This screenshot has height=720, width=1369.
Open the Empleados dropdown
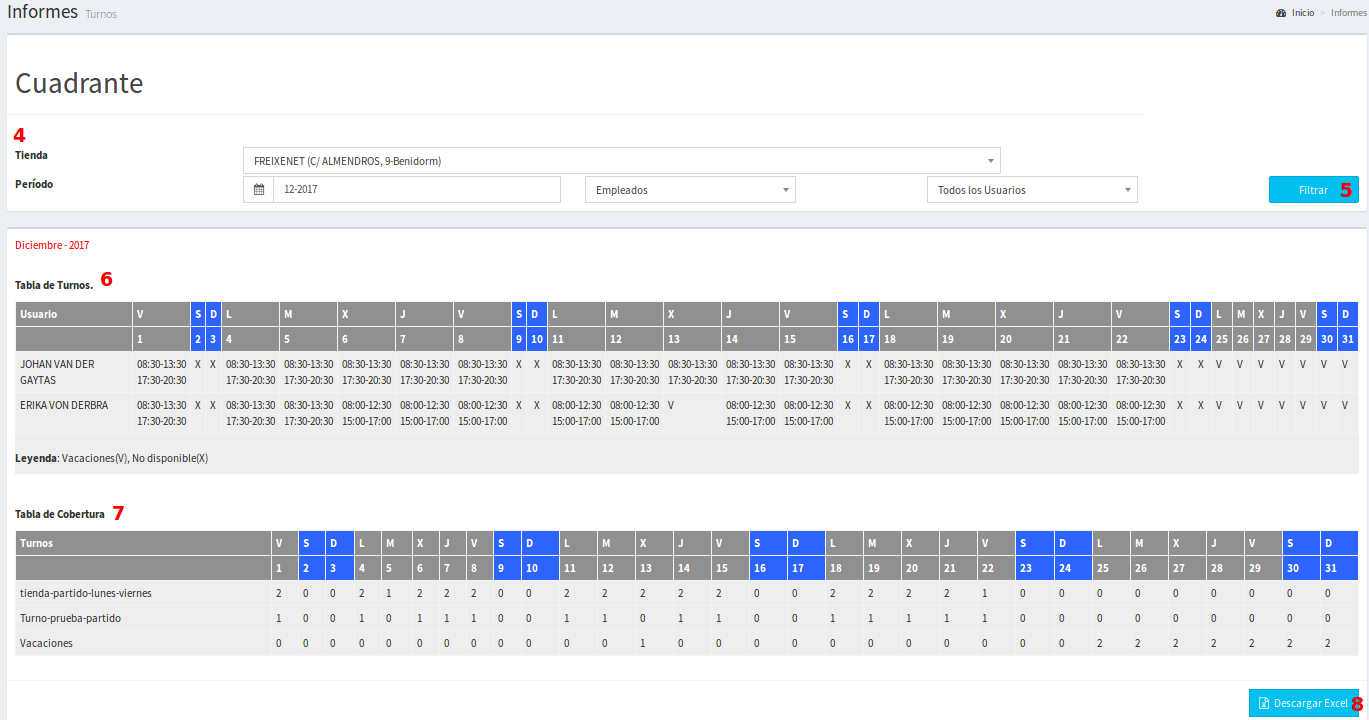click(690, 190)
